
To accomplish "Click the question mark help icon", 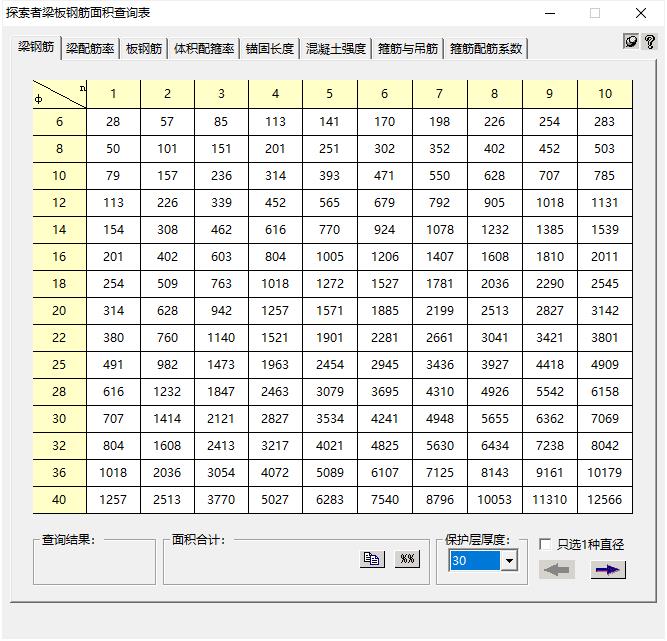I will tap(649, 42).
